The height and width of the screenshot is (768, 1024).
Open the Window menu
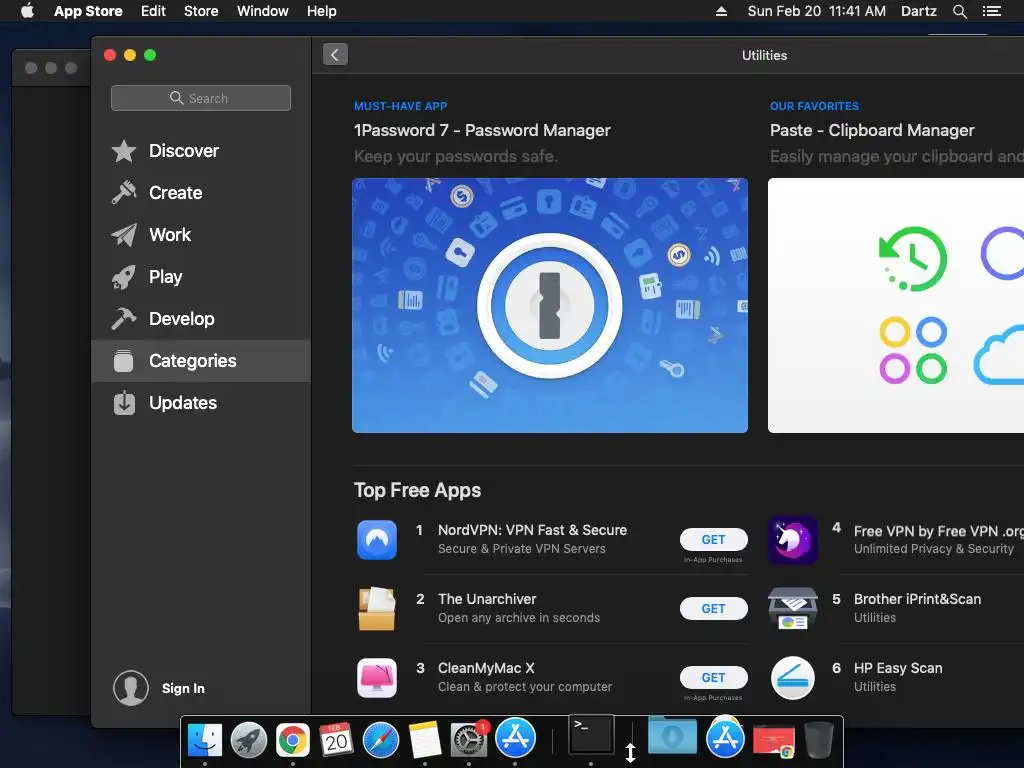(263, 11)
